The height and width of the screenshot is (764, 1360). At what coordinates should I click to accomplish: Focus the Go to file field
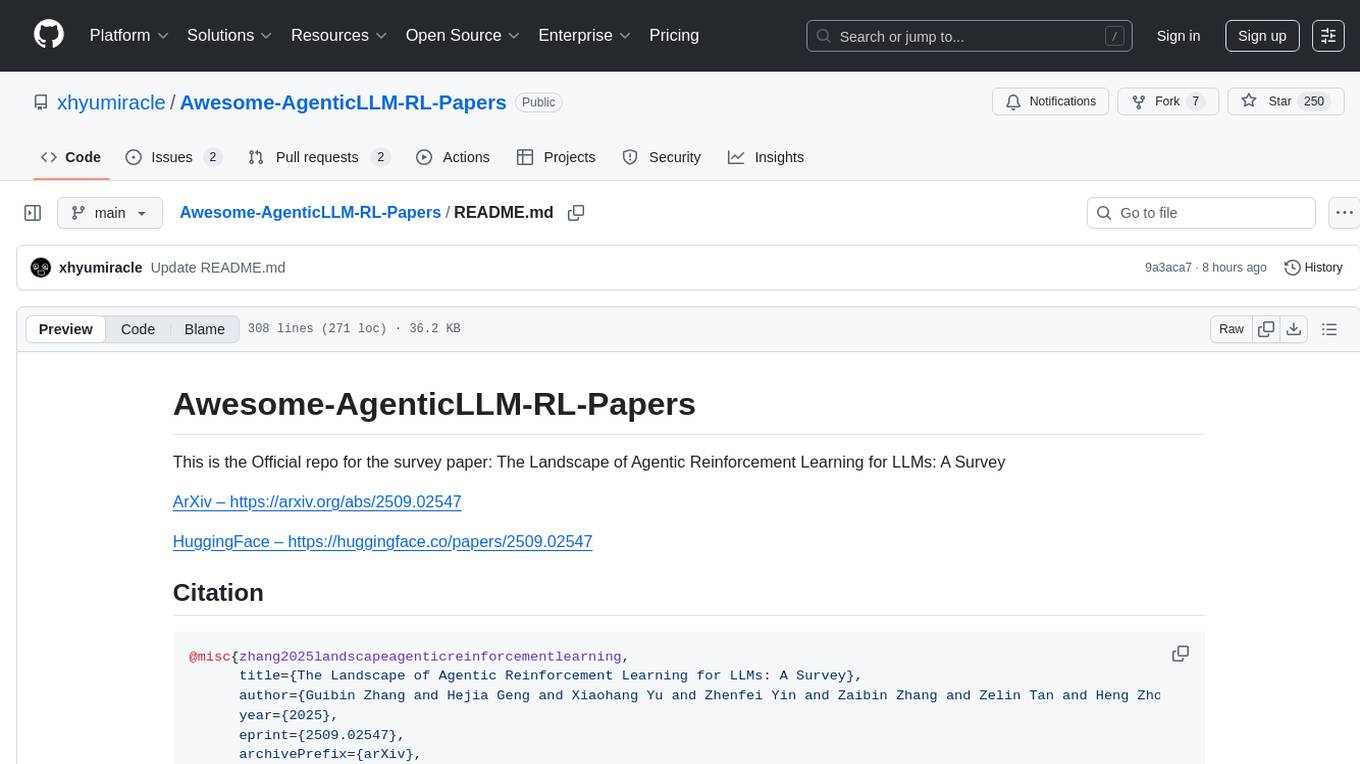click(x=1201, y=213)
